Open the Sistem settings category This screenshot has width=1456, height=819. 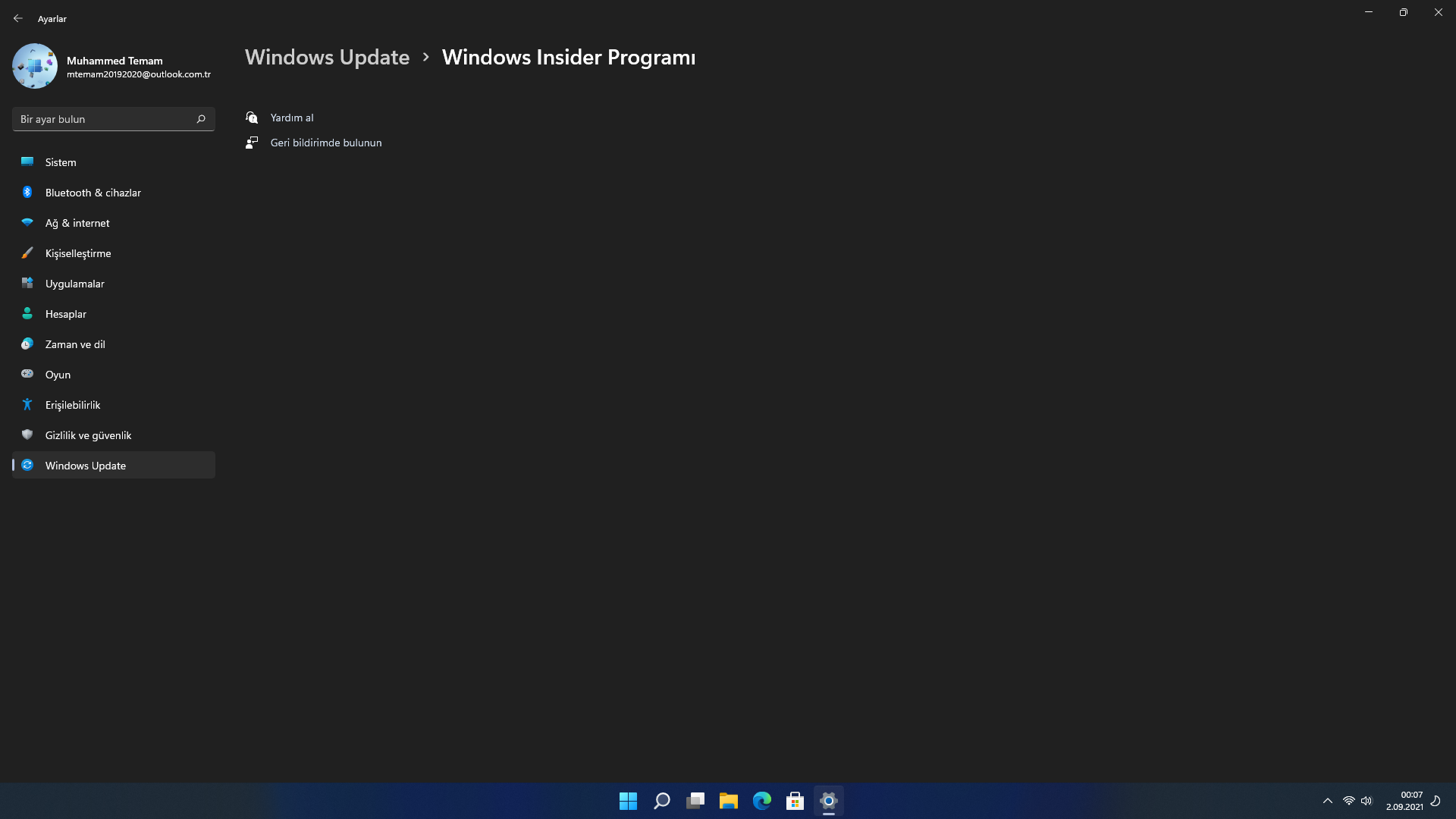pos(61,162)
